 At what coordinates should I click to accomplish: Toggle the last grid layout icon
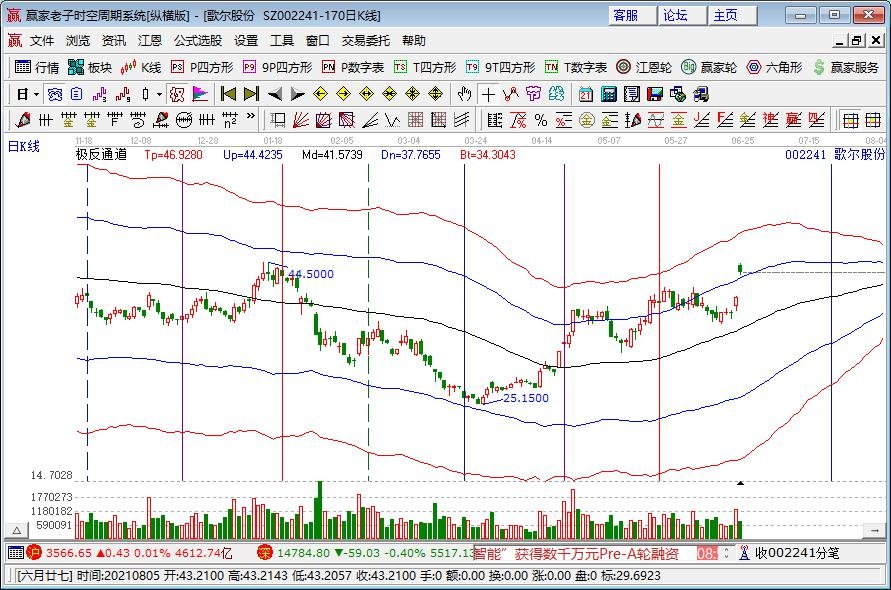pos(873,121)
